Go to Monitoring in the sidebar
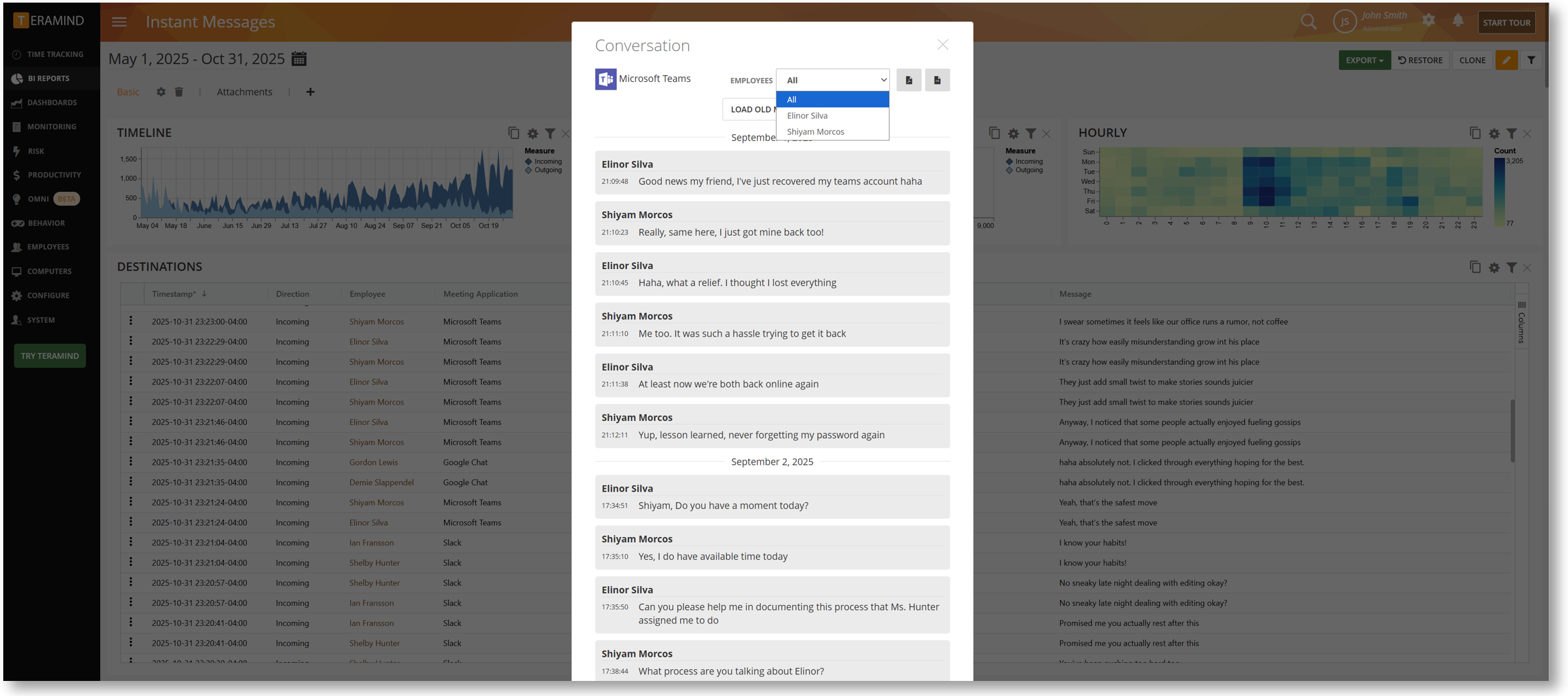 pos(52,126)
